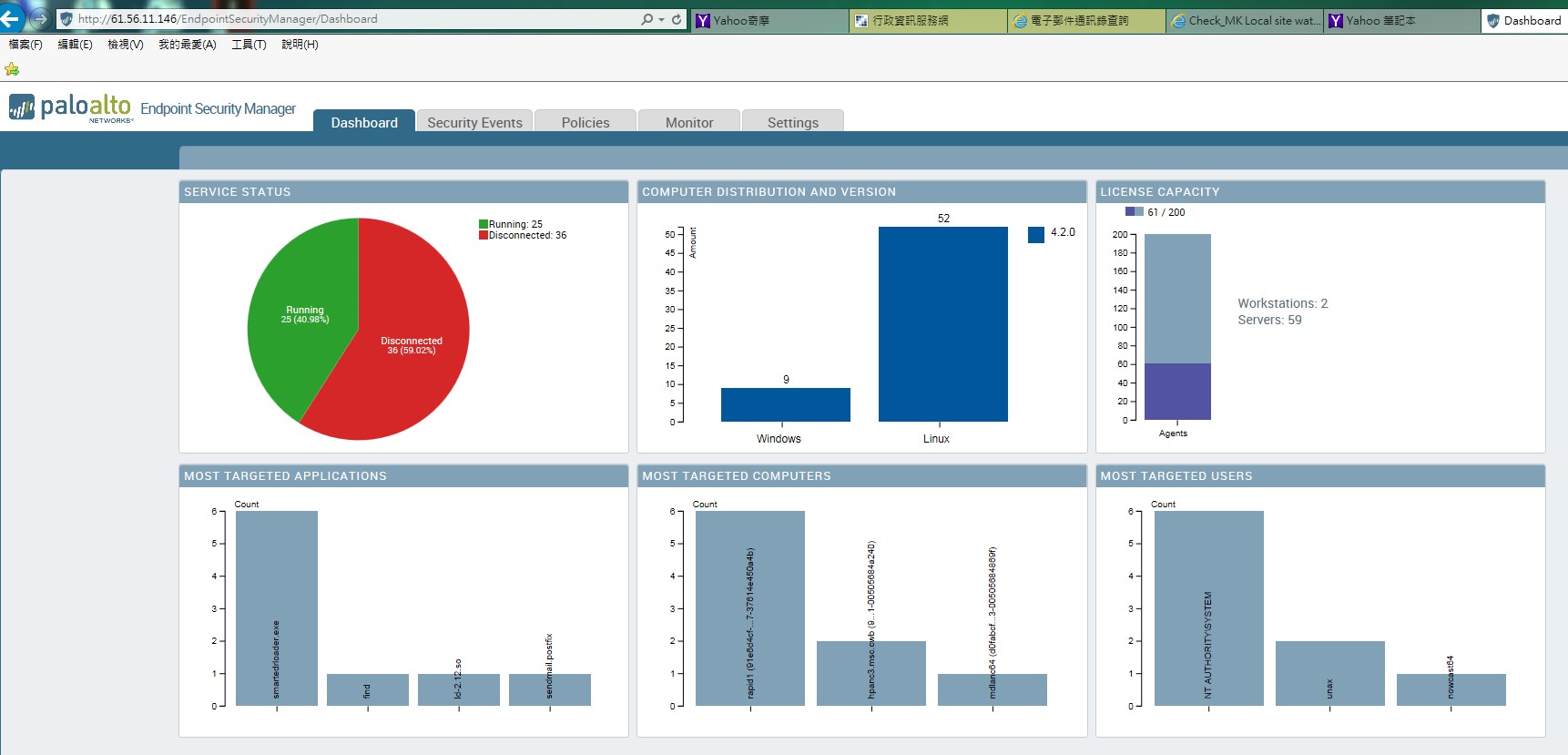The width and height of the screenshot is (1568, 755).
Task: Click the red Disconnected legend swatch
Action: 484,235
